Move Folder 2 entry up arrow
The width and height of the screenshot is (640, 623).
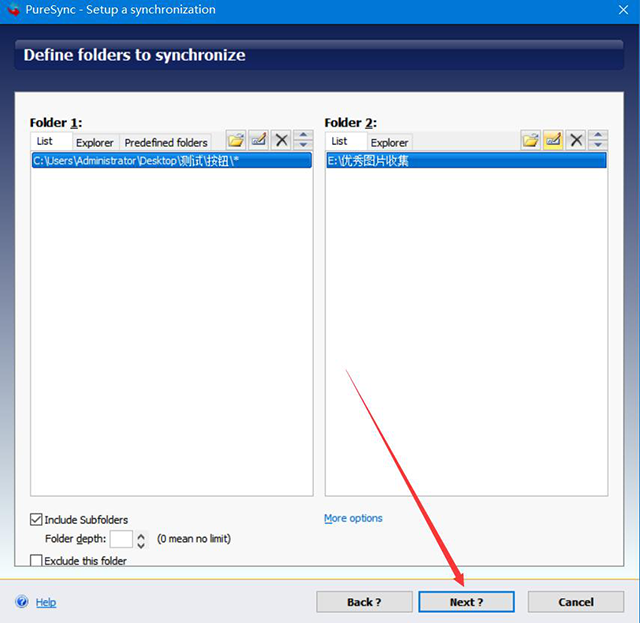[x=598, y=135]
